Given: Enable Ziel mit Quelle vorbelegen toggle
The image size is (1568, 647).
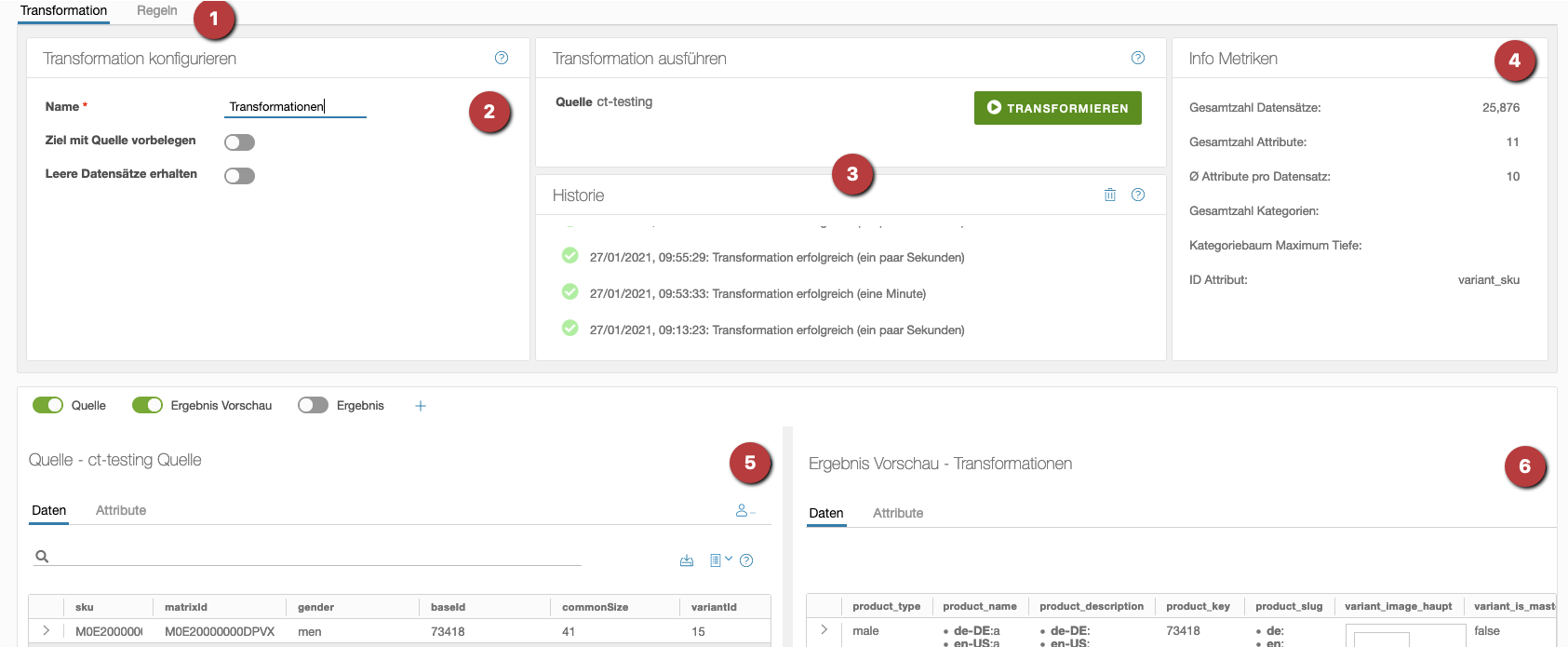Looking at the screenshot, I should [239, 142].
